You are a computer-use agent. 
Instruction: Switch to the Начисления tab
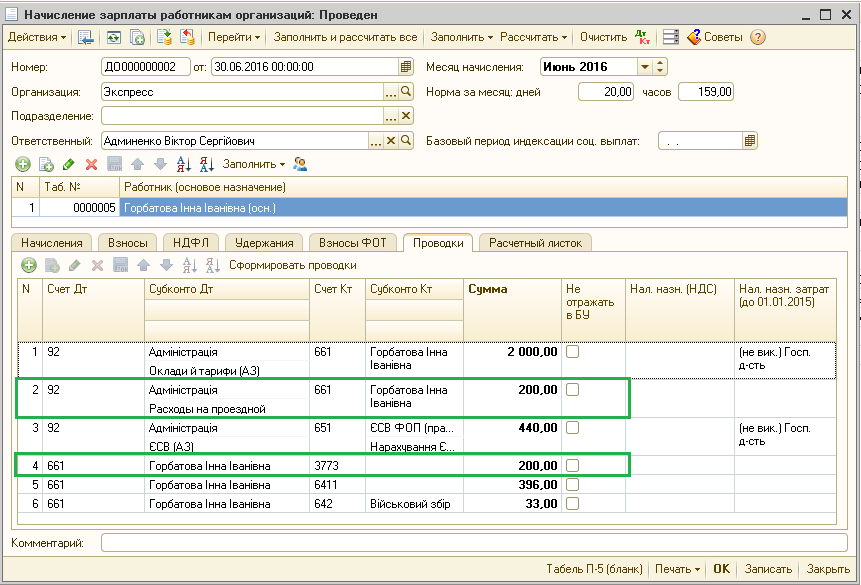52,243
